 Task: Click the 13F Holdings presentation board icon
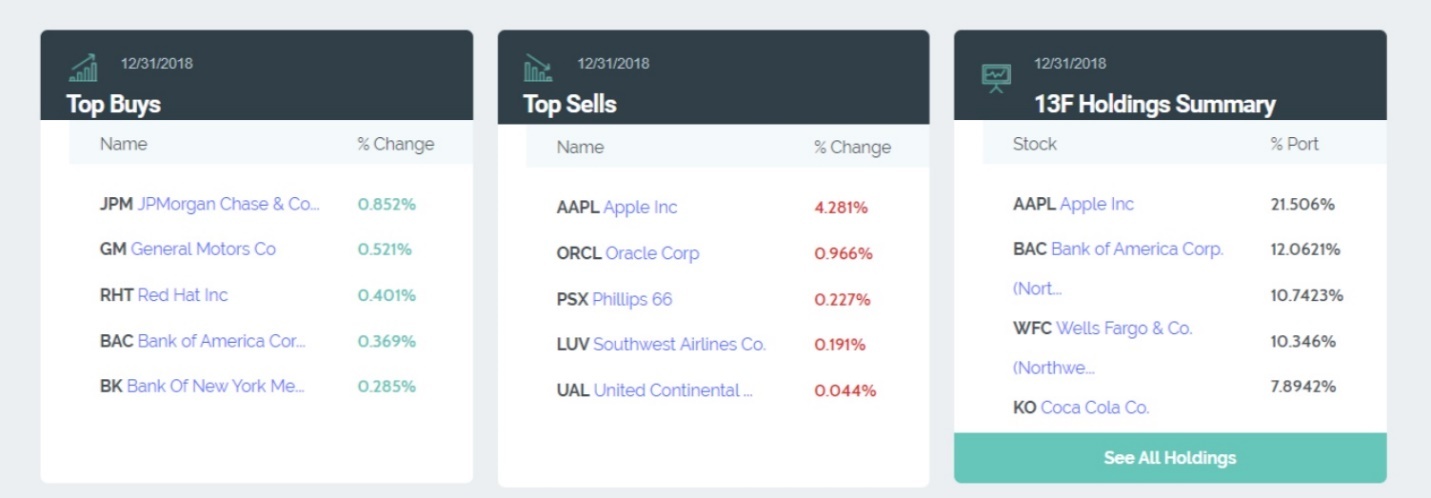pyautogui.click(x=996, y=77)
